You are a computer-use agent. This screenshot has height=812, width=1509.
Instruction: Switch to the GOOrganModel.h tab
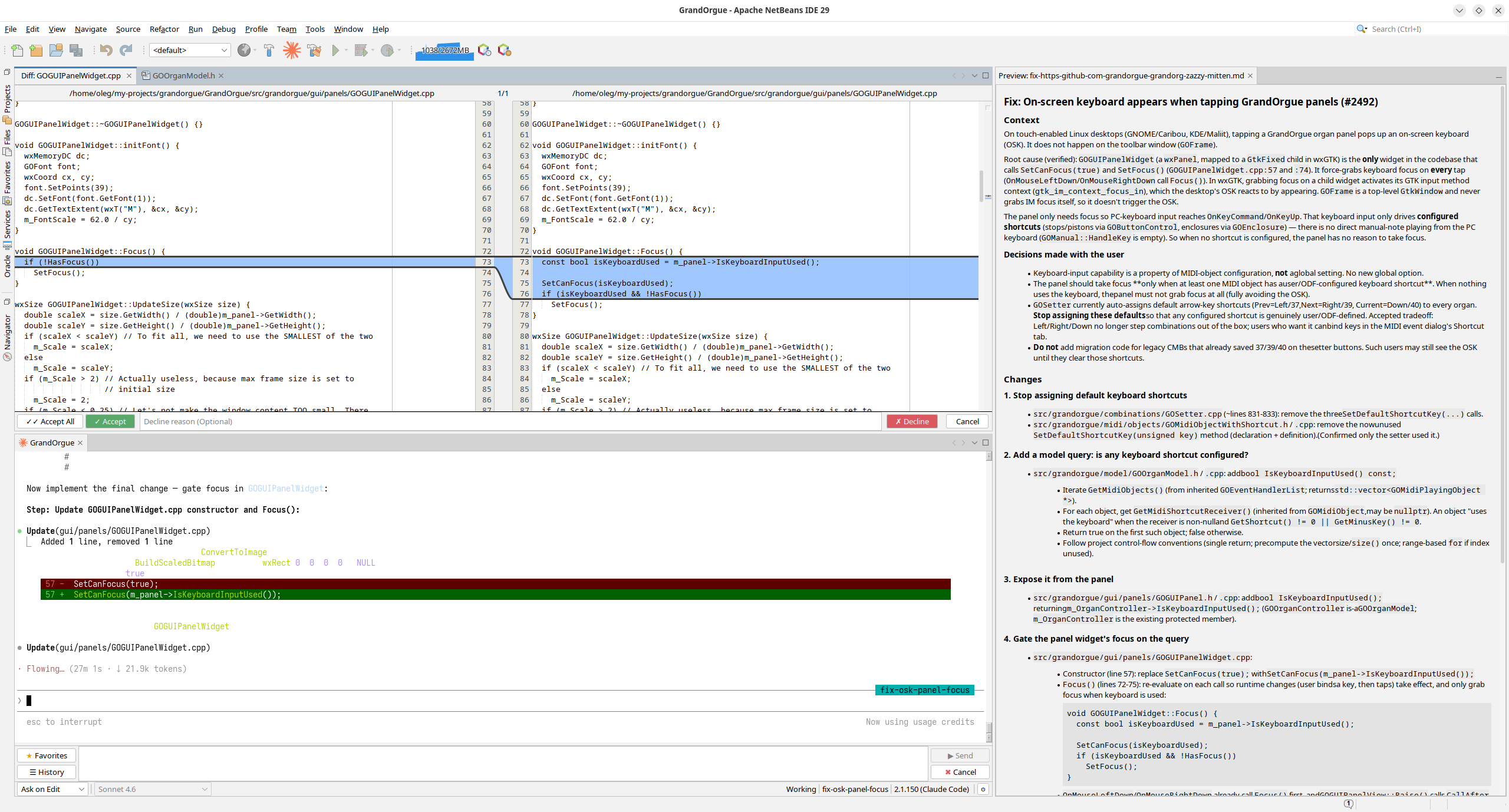183,76
